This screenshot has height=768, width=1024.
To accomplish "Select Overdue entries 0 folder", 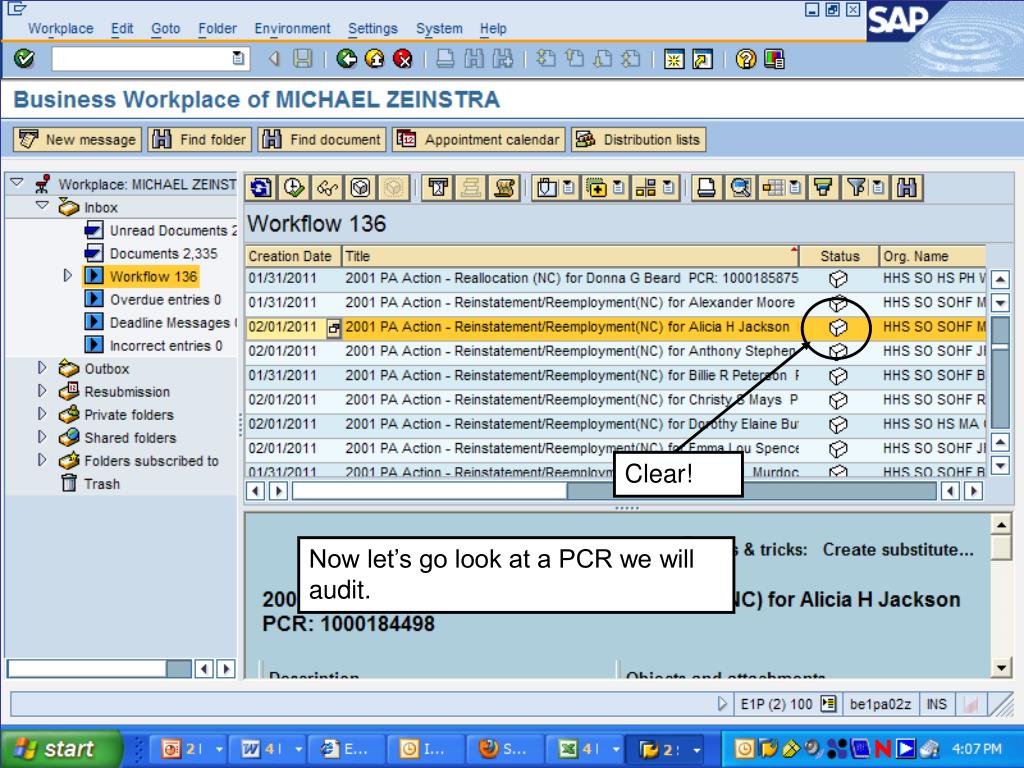I will 153,300.
